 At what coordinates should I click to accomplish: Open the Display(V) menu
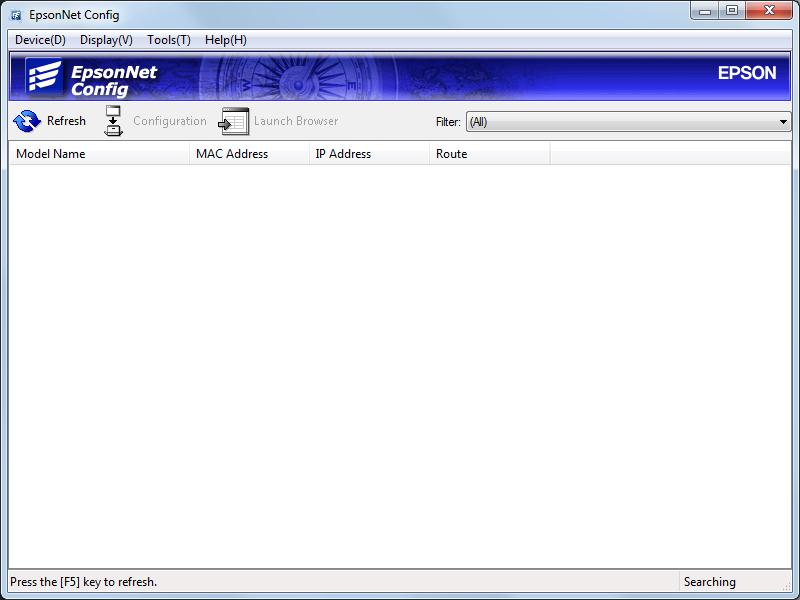(106, 40)
